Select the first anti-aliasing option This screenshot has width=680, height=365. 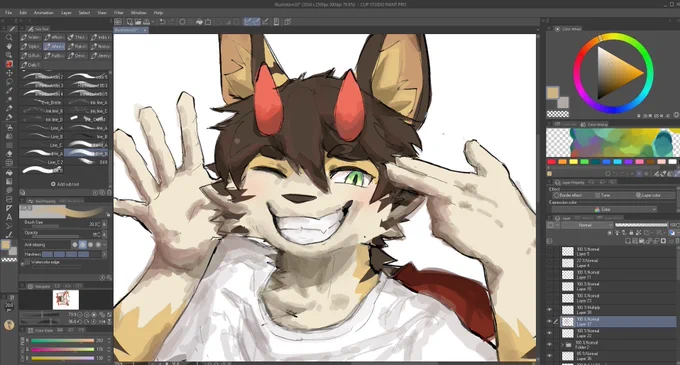75,244
